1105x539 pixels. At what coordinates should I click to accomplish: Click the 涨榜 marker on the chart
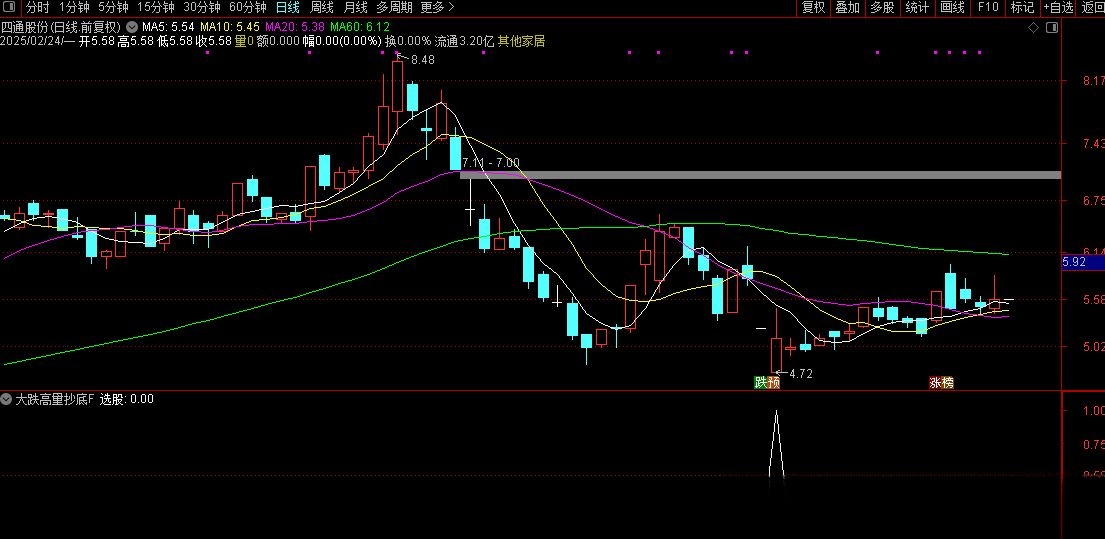(x=941, y=382)
